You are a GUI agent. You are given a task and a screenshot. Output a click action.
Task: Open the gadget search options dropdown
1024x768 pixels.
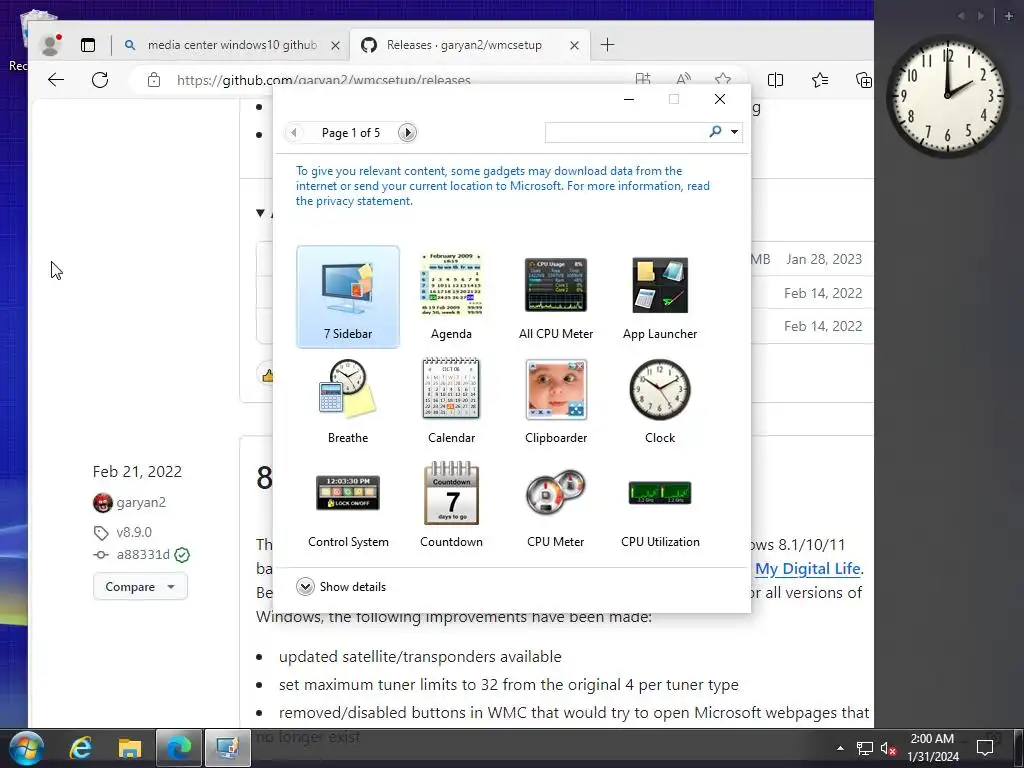[x=735, y=132]
